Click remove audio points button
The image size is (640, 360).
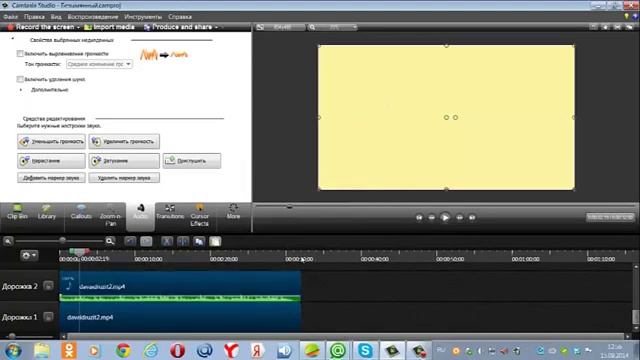point(124,178)
